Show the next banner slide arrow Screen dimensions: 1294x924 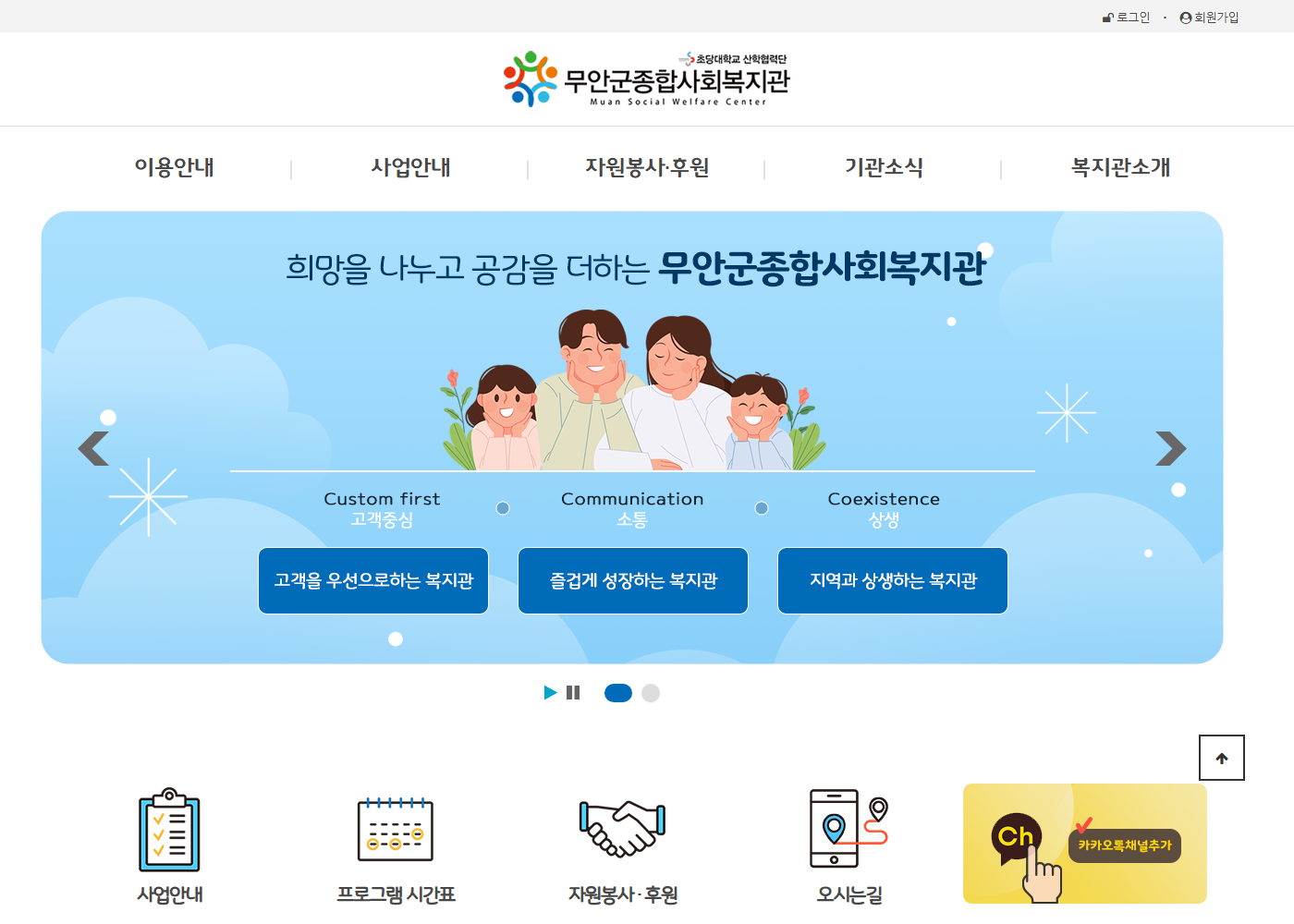1170,448
